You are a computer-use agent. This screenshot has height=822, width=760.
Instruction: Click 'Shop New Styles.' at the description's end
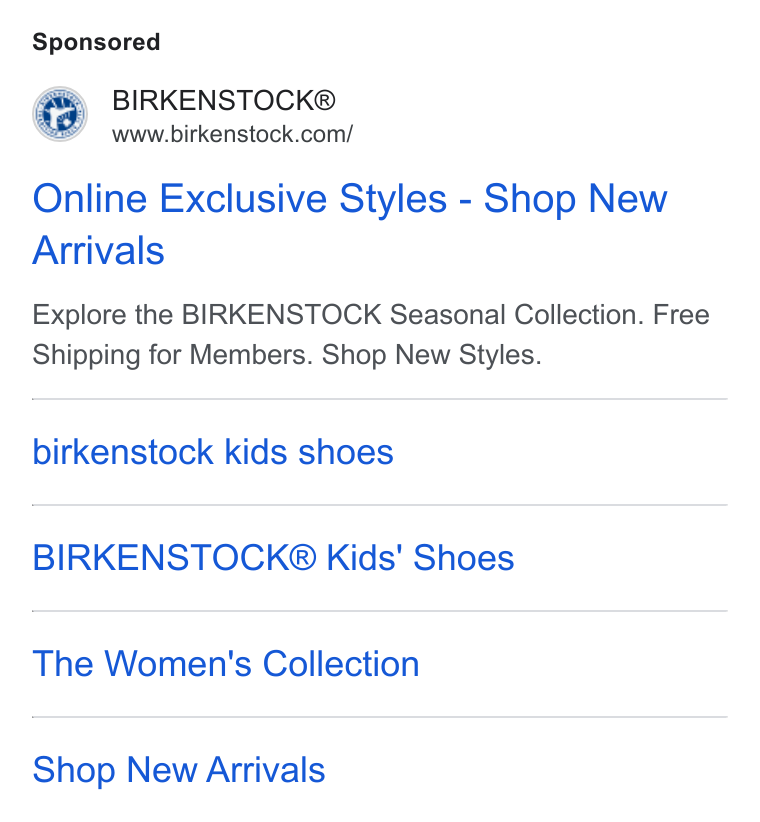click(431, 355)
